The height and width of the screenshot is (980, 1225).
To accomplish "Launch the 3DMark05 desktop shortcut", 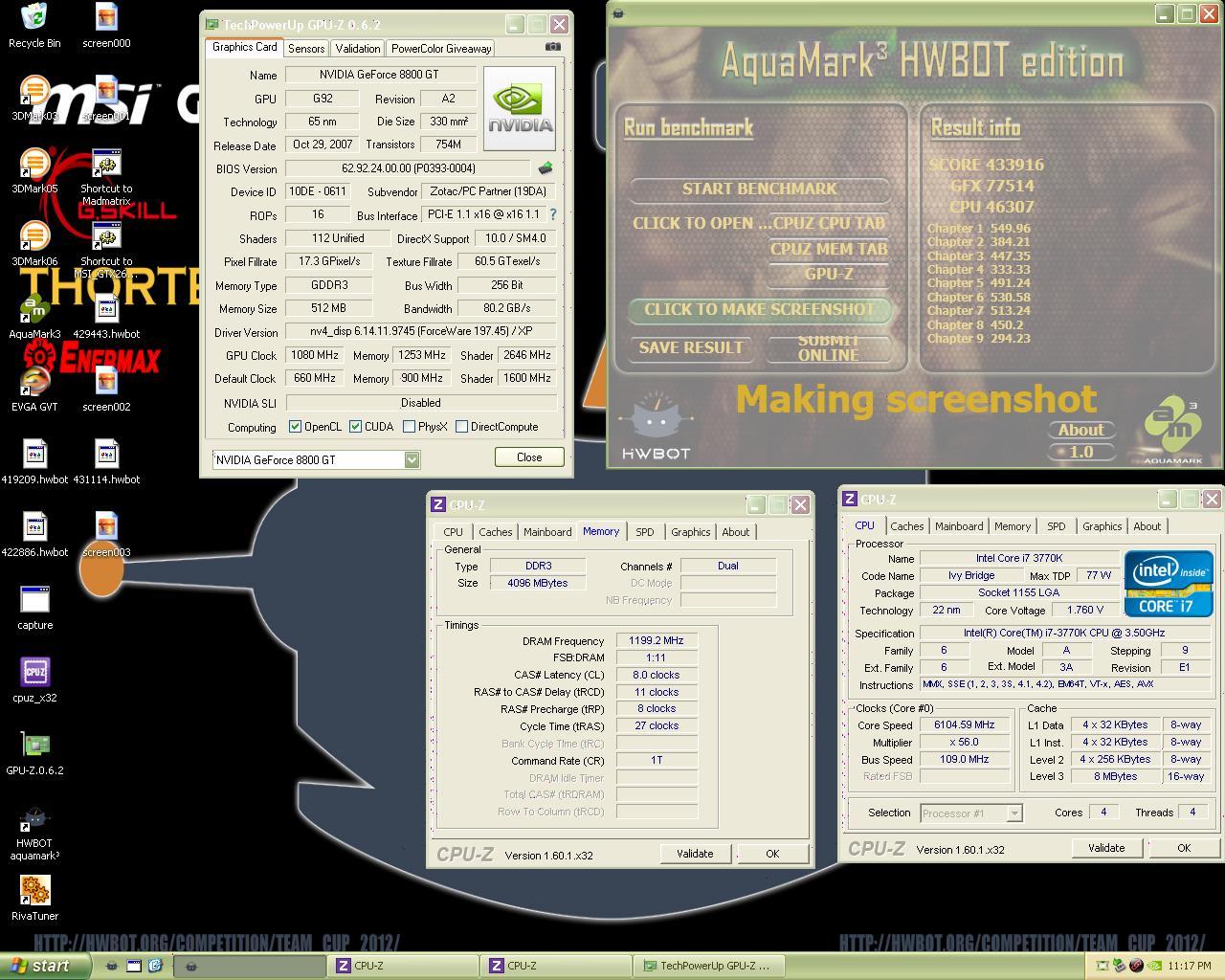I will click(x=34, y=171).
